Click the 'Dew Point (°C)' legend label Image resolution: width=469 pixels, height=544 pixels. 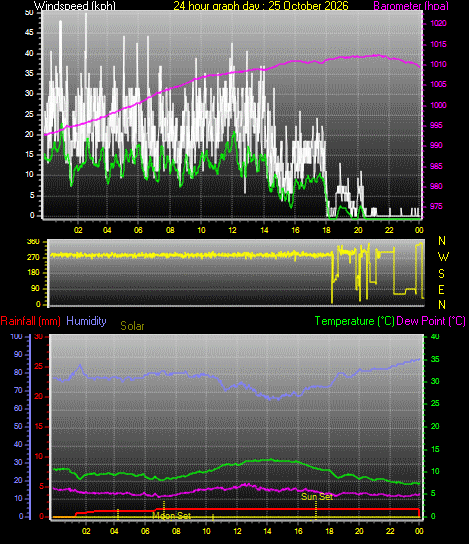[430, 321]
